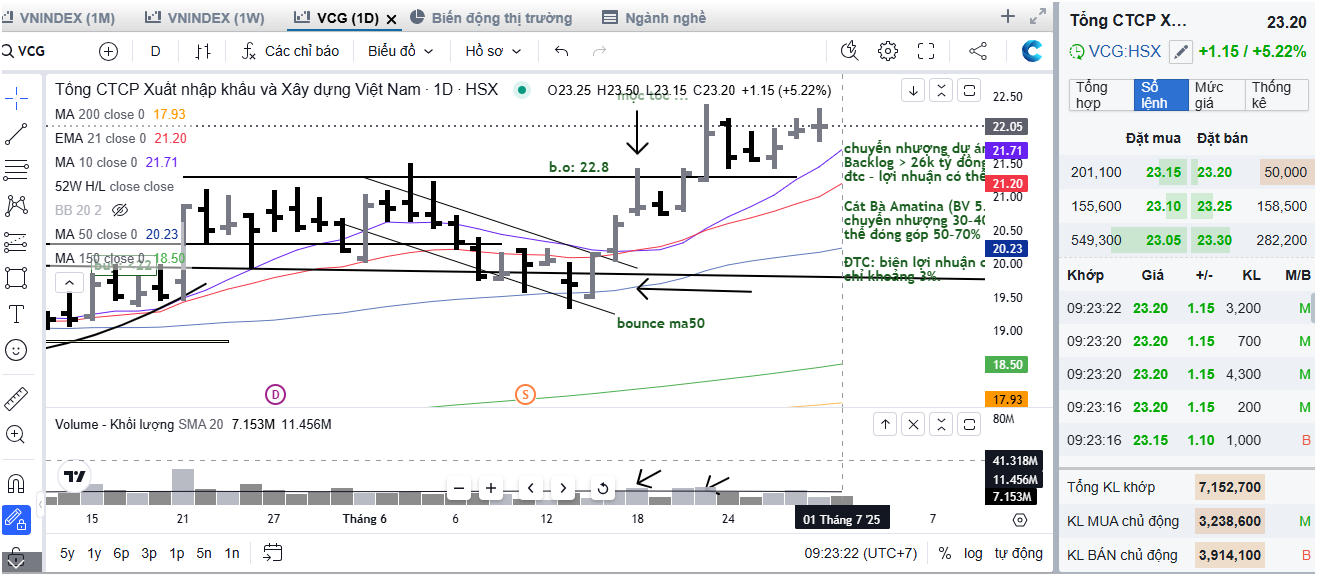The width and height of the screenshot is (1317, 576).
Task: Toggle magnet mode for drawings
Action: click(16, 484)
